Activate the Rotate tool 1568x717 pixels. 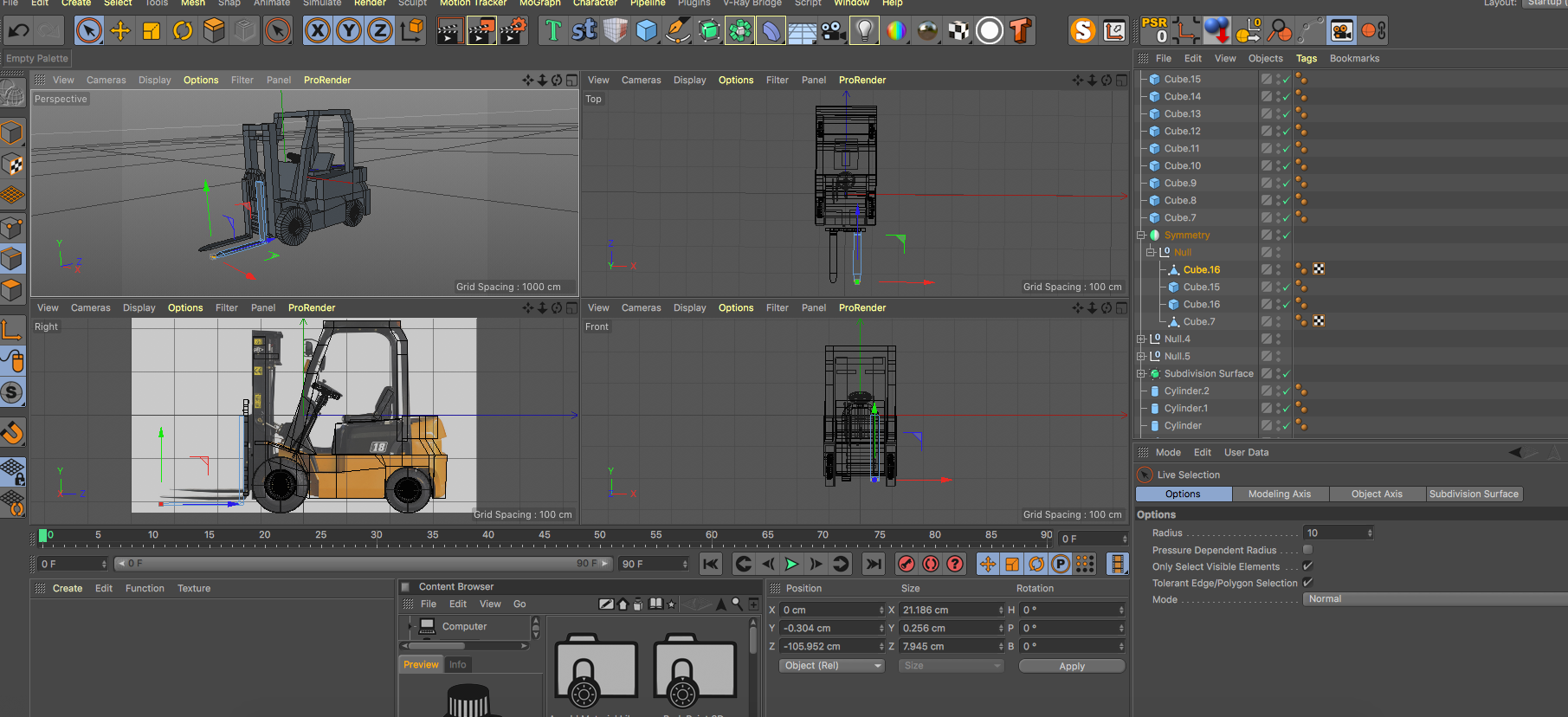tap(183, 31)
